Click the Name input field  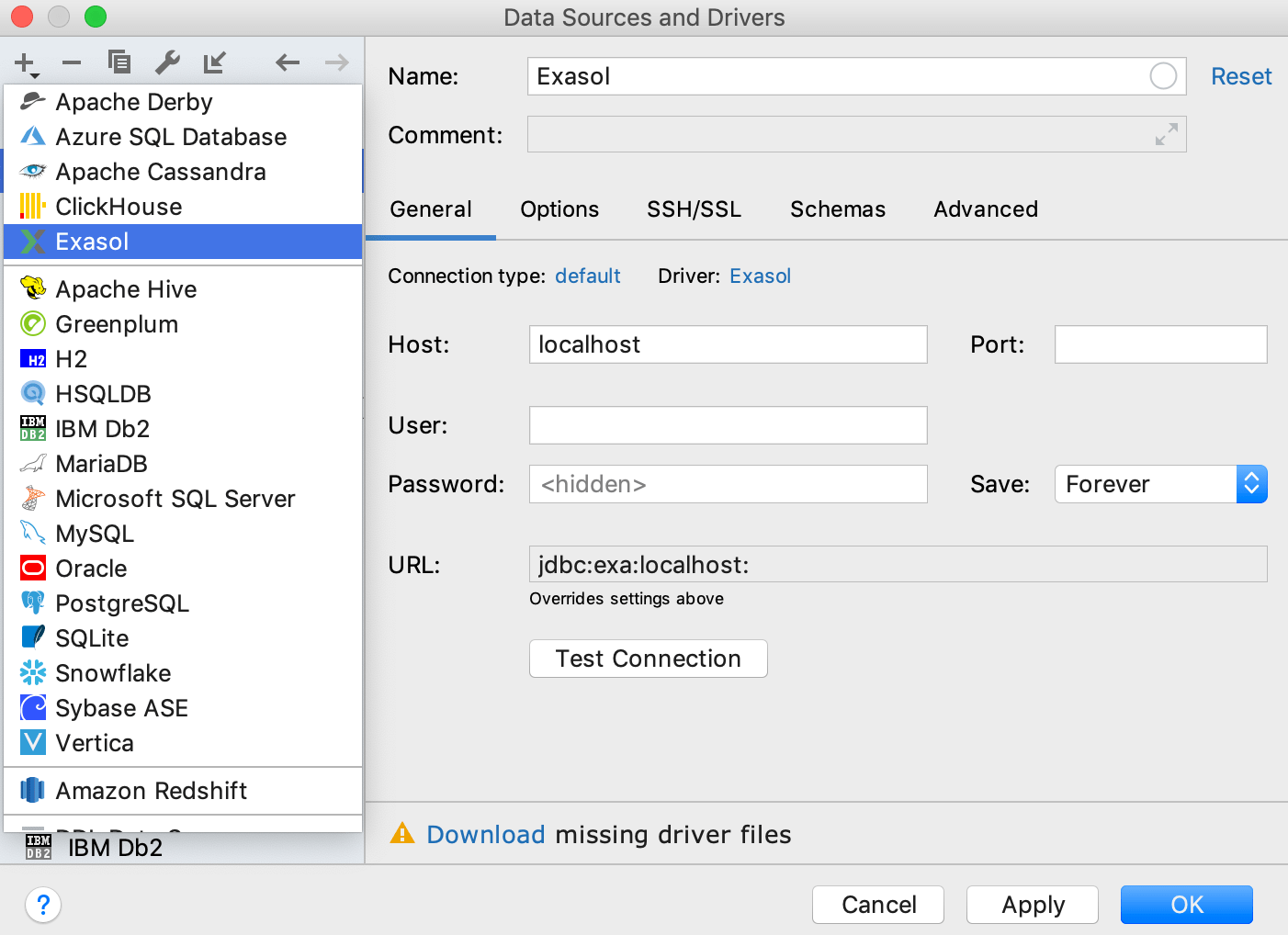856,76
